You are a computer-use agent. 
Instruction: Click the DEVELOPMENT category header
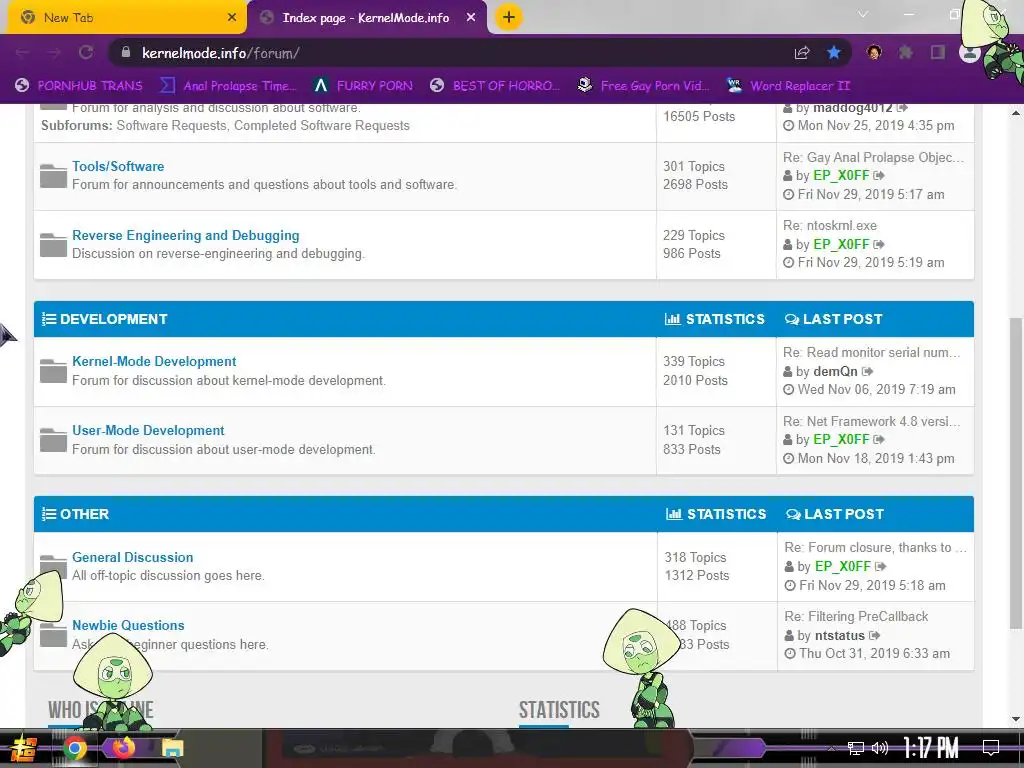click(x=114, y=319)
